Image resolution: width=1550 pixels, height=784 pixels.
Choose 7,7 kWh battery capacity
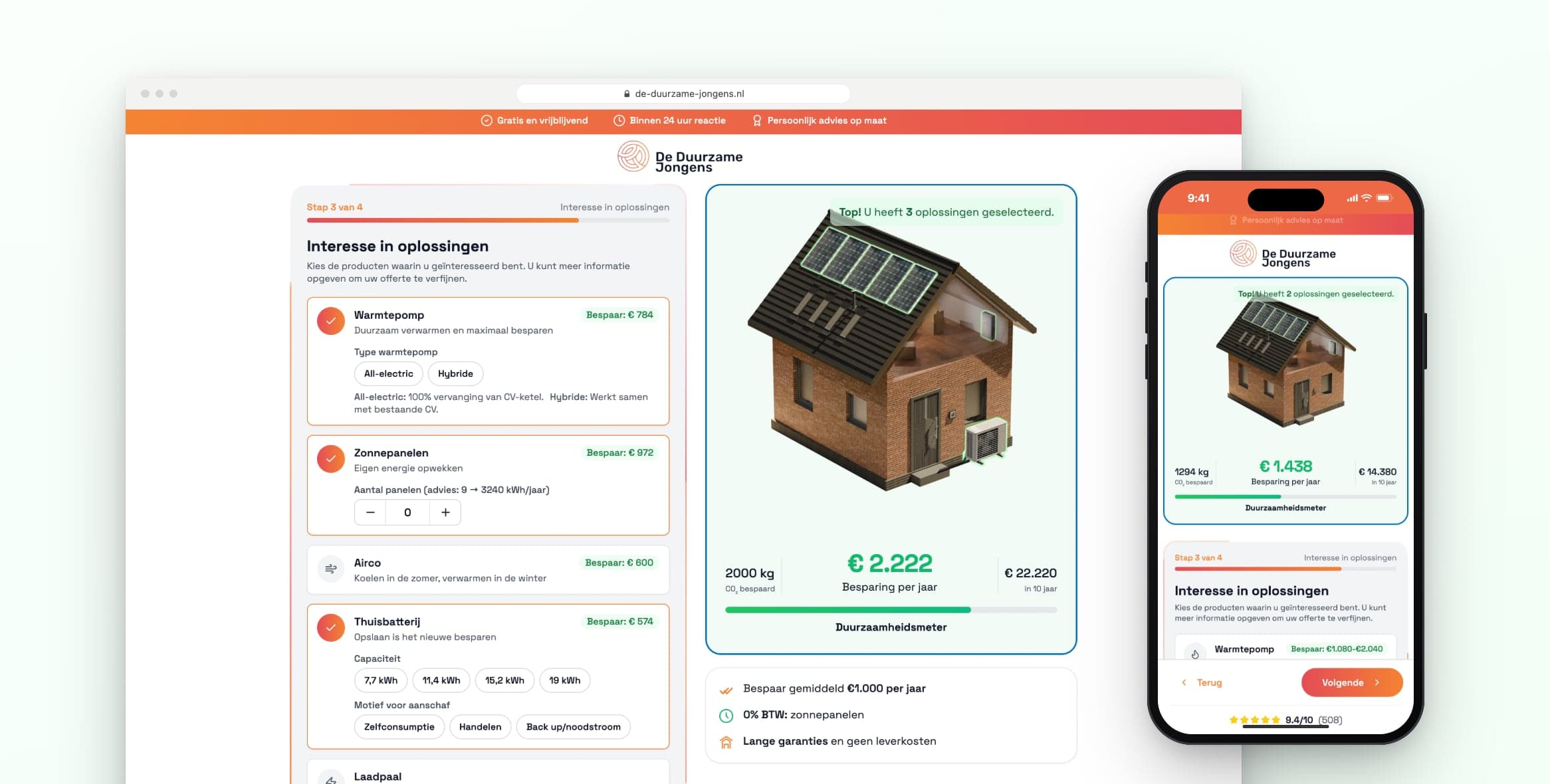coord(381,680)
